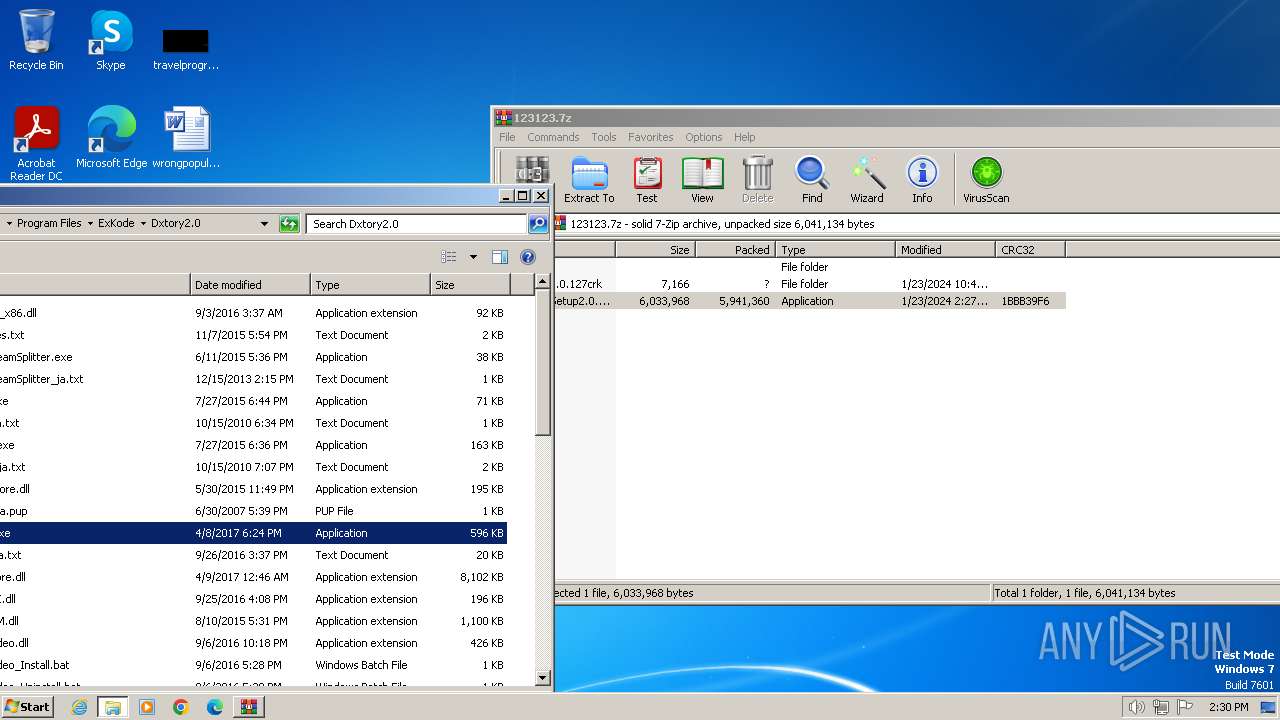The image size is (1280, 720).
Task: Click the Test archive icon
Action: coord(647,180)
